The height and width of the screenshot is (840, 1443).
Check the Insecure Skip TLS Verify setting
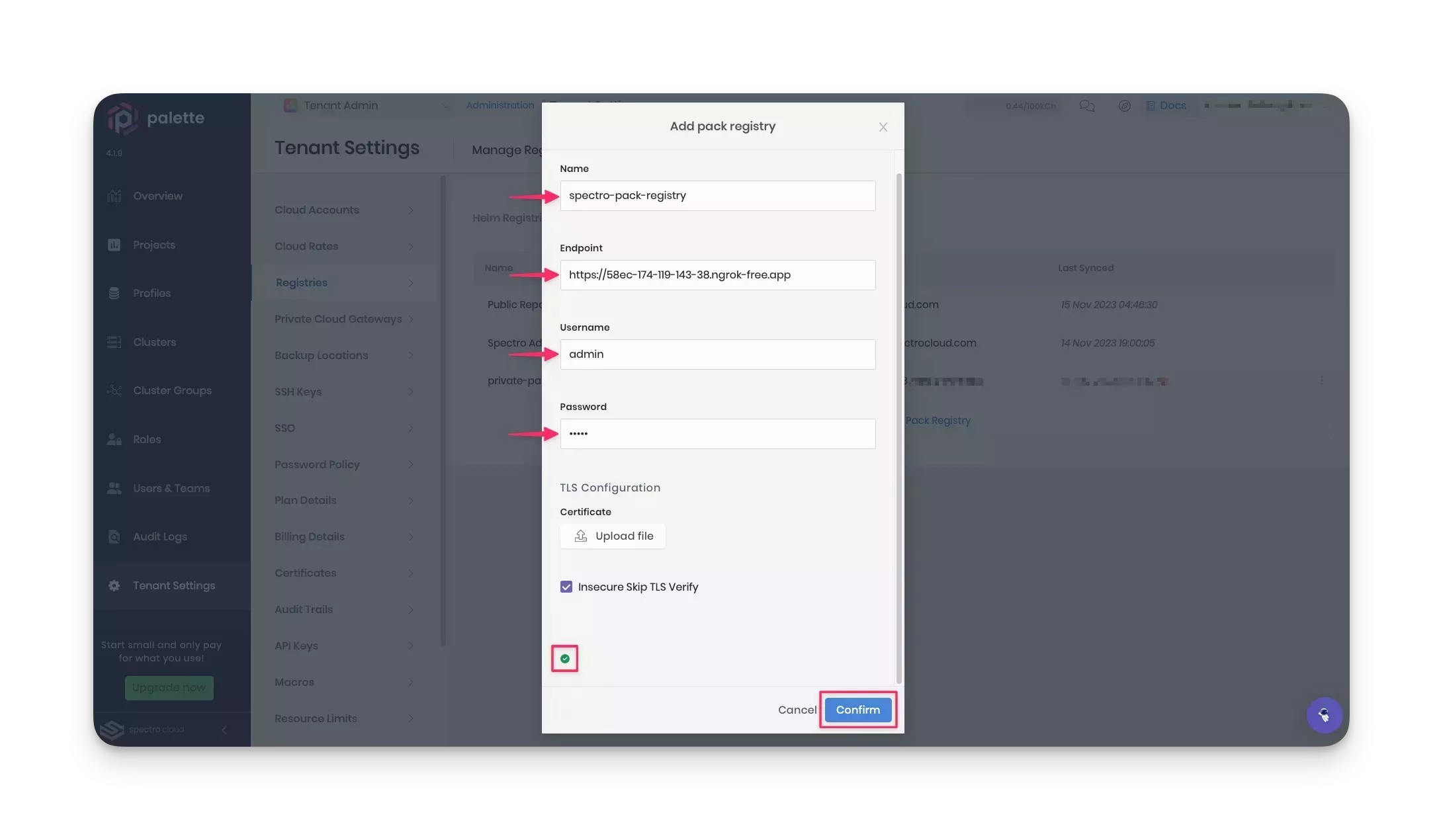[565, 587]
